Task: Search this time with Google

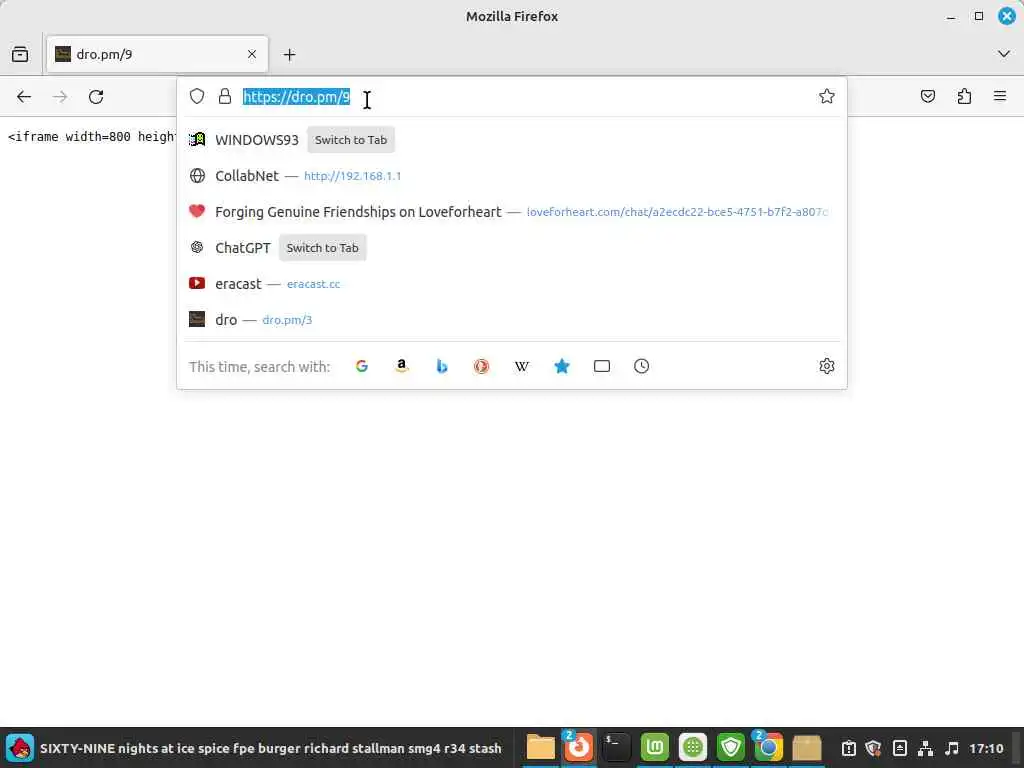Action: (362, 366)
